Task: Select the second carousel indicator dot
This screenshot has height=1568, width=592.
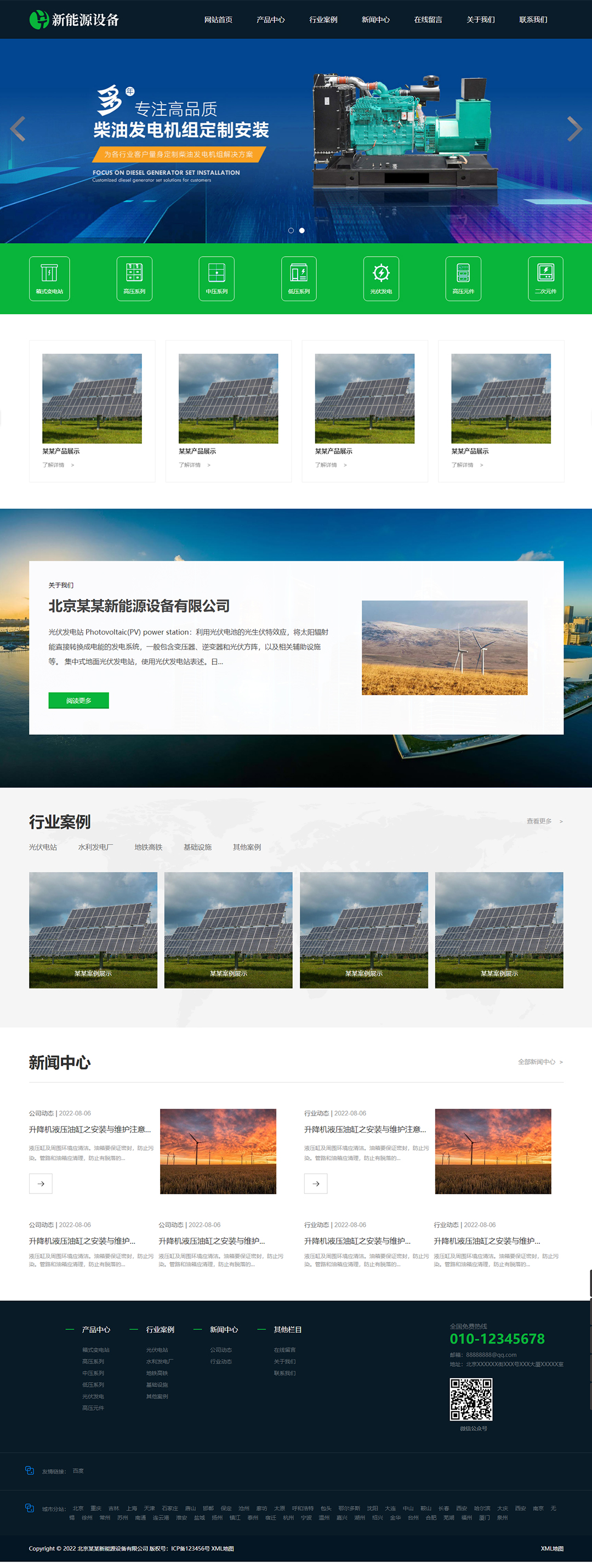Action: tap(302, 231)
